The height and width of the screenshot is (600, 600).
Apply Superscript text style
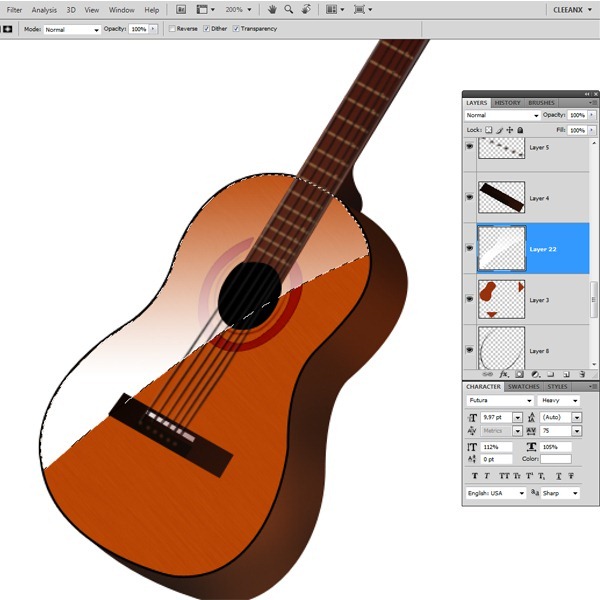(x=530, y=476)
